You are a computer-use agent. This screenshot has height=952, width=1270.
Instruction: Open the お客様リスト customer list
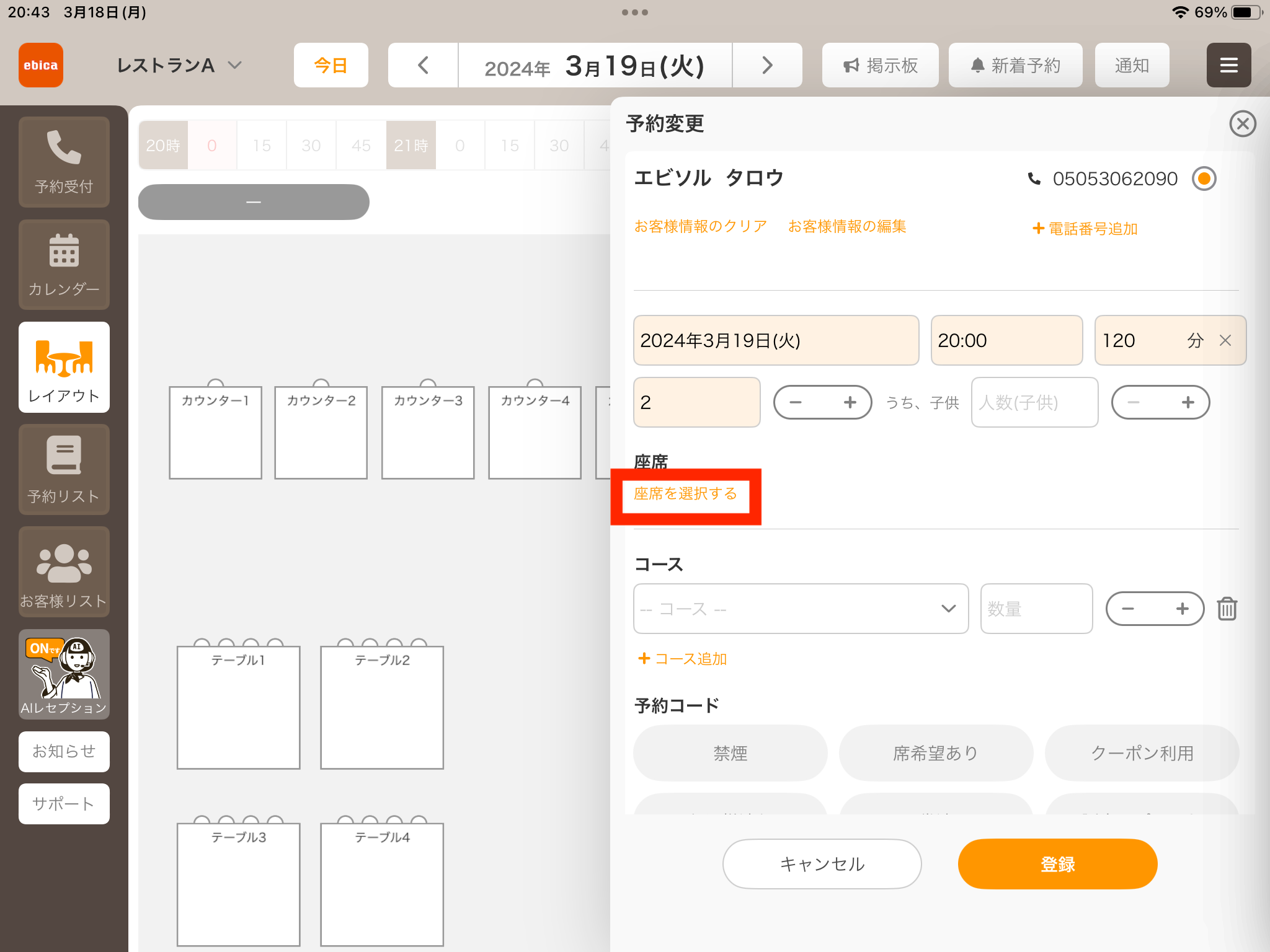coord(64,571)
